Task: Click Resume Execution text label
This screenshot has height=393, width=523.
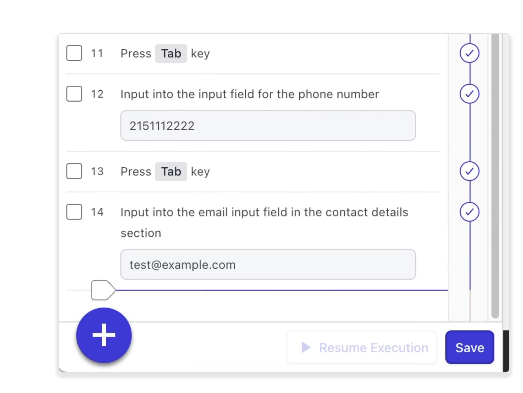Action: pyautogui.click(x=374, y=348)
